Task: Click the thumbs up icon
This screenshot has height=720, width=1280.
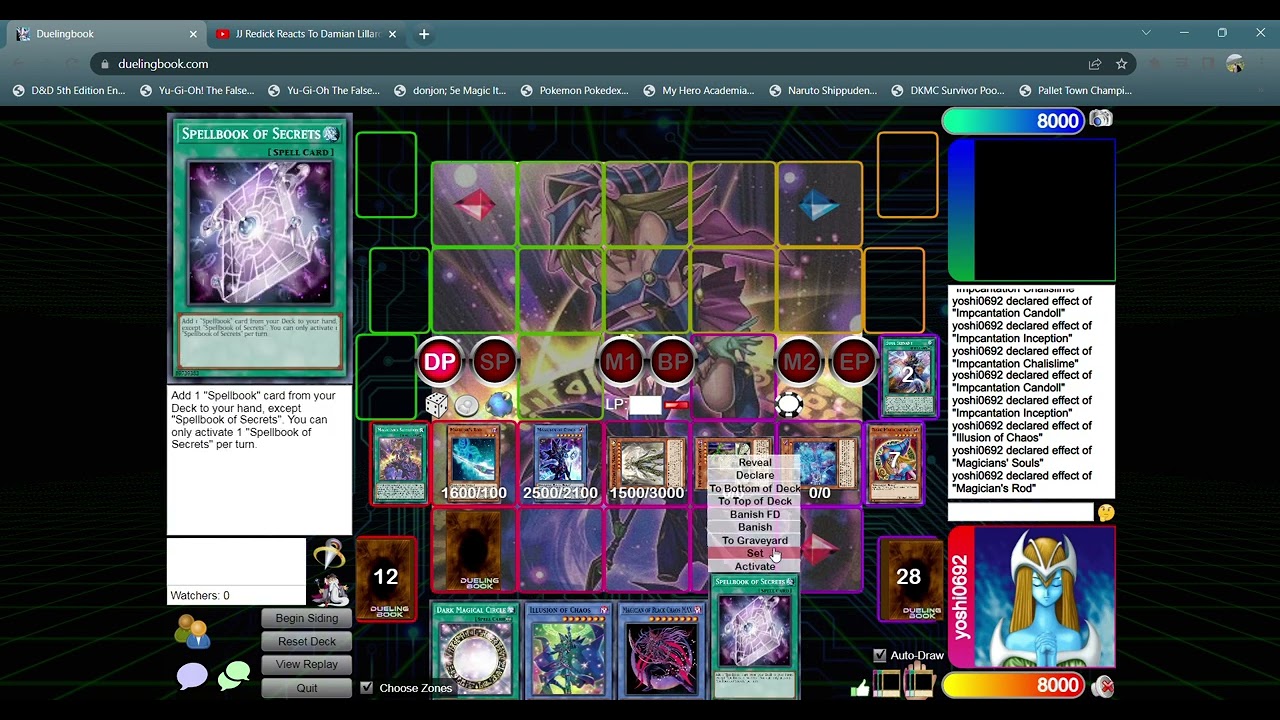Action: 860,687
